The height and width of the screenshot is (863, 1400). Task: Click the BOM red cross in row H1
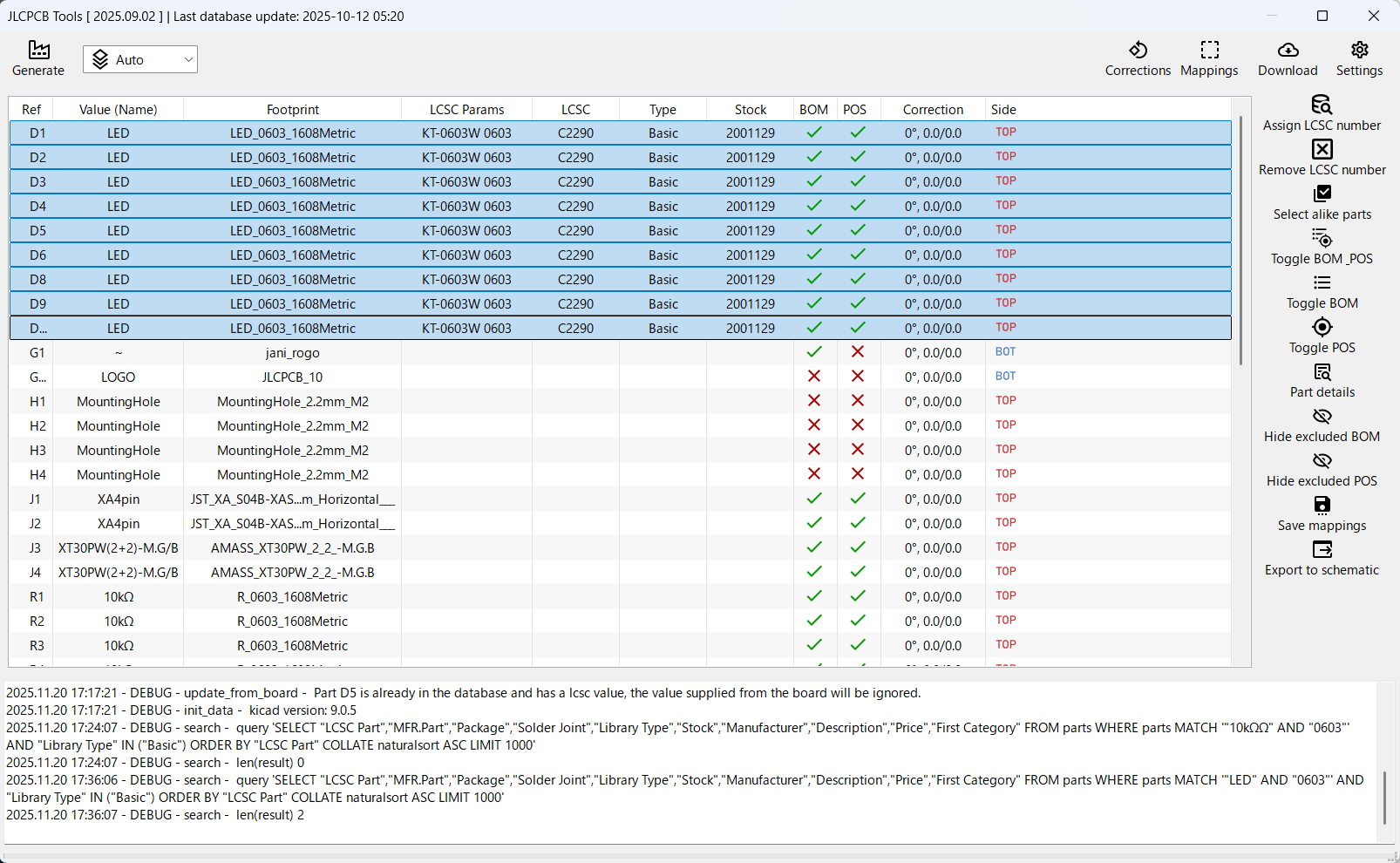point(814,401)
